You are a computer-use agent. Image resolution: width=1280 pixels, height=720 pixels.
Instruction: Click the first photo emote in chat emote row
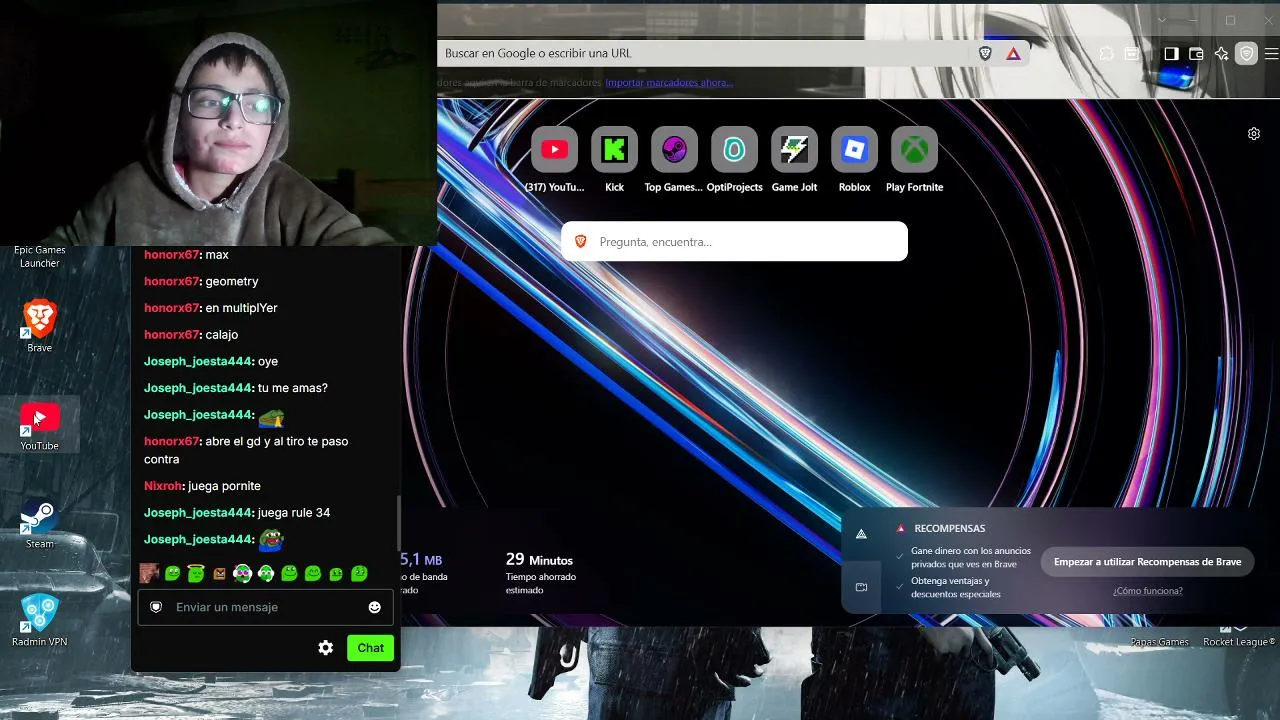click(149, 573)
